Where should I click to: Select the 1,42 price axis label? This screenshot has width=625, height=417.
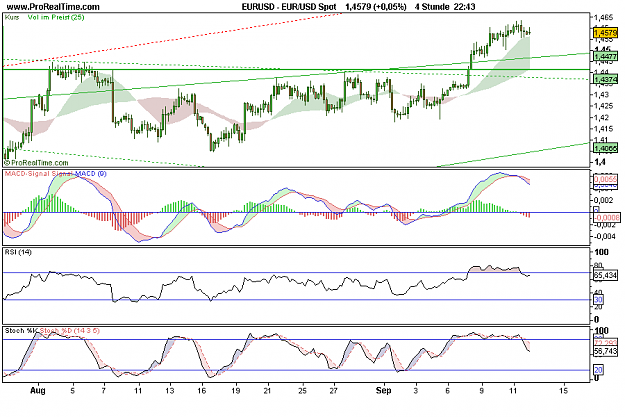point(601,117)
